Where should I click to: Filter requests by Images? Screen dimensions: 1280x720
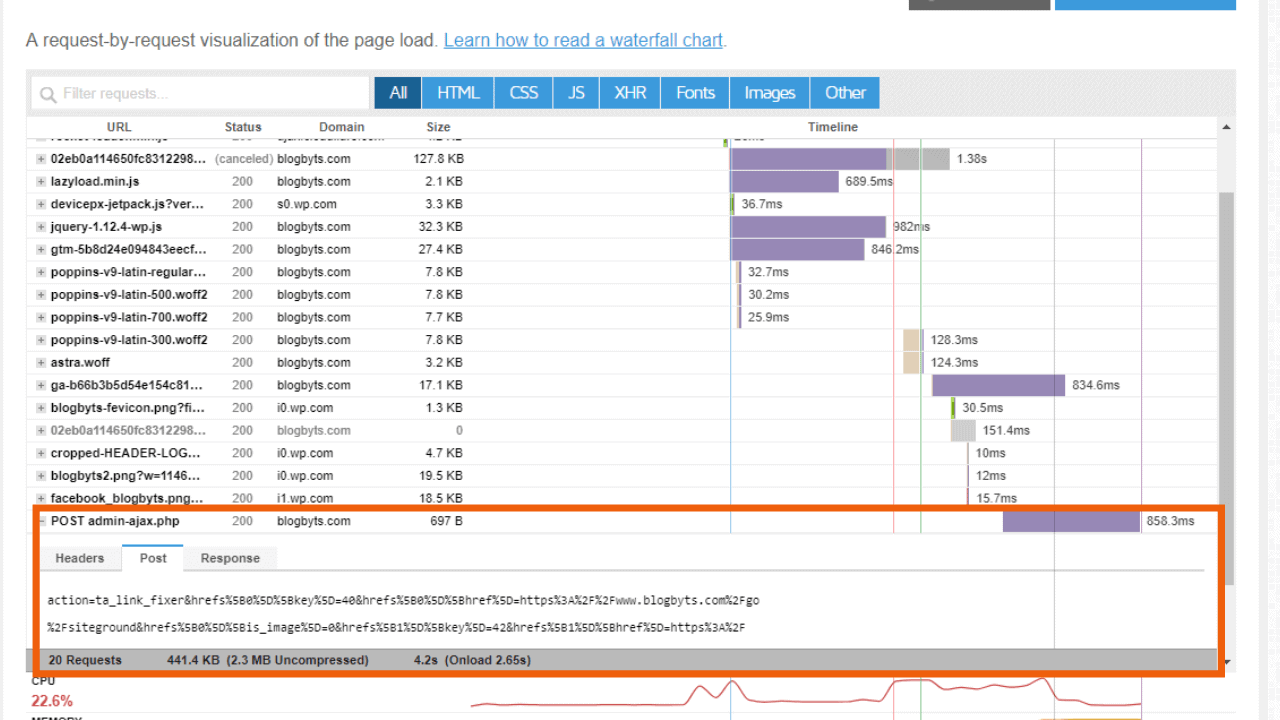(x=770, y=93)
